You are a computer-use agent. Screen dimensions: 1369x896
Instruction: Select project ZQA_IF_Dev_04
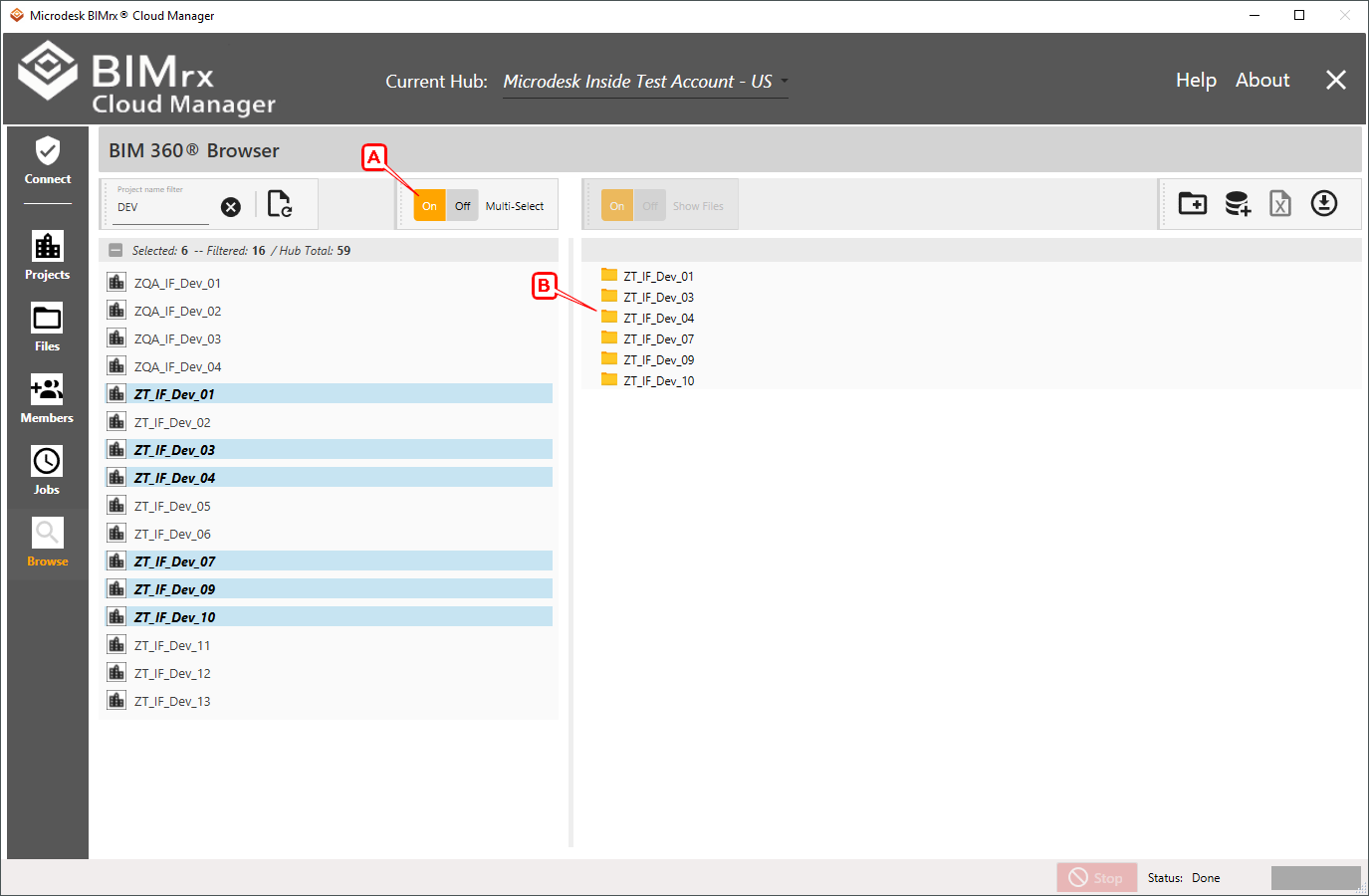click(329, 366)
